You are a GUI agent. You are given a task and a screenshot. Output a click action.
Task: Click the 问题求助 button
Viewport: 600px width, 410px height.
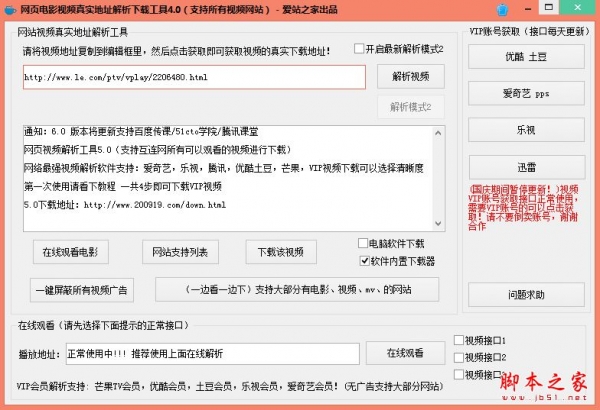coord(526,294)
